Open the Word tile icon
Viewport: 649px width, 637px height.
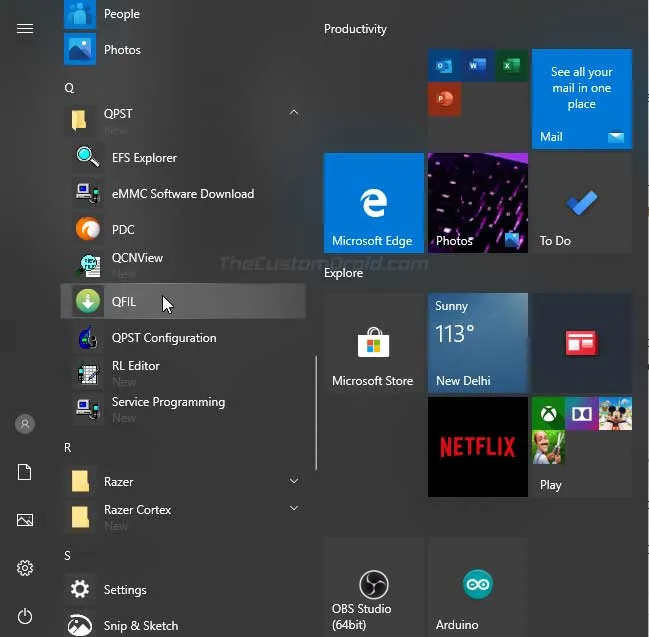[478, 65]
